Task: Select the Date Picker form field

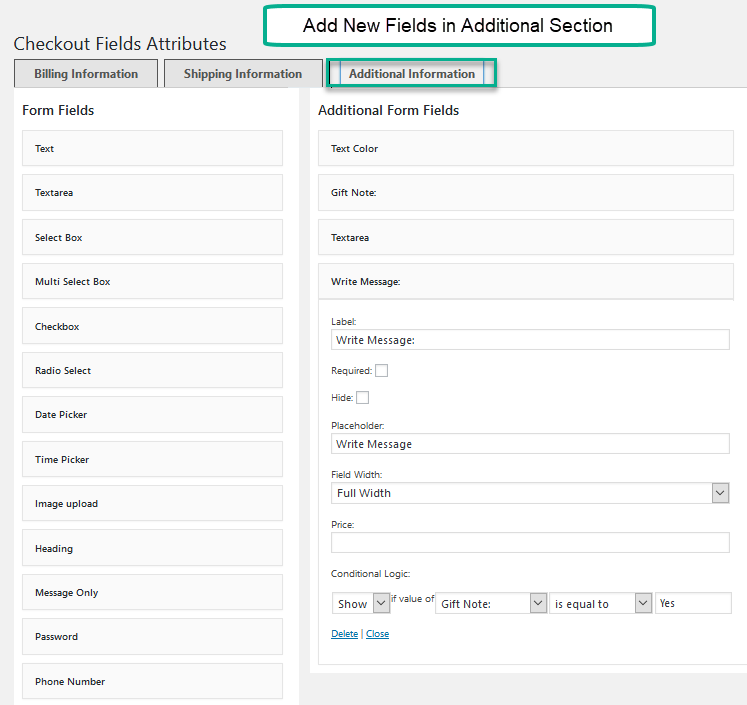Action: (152, 415)
